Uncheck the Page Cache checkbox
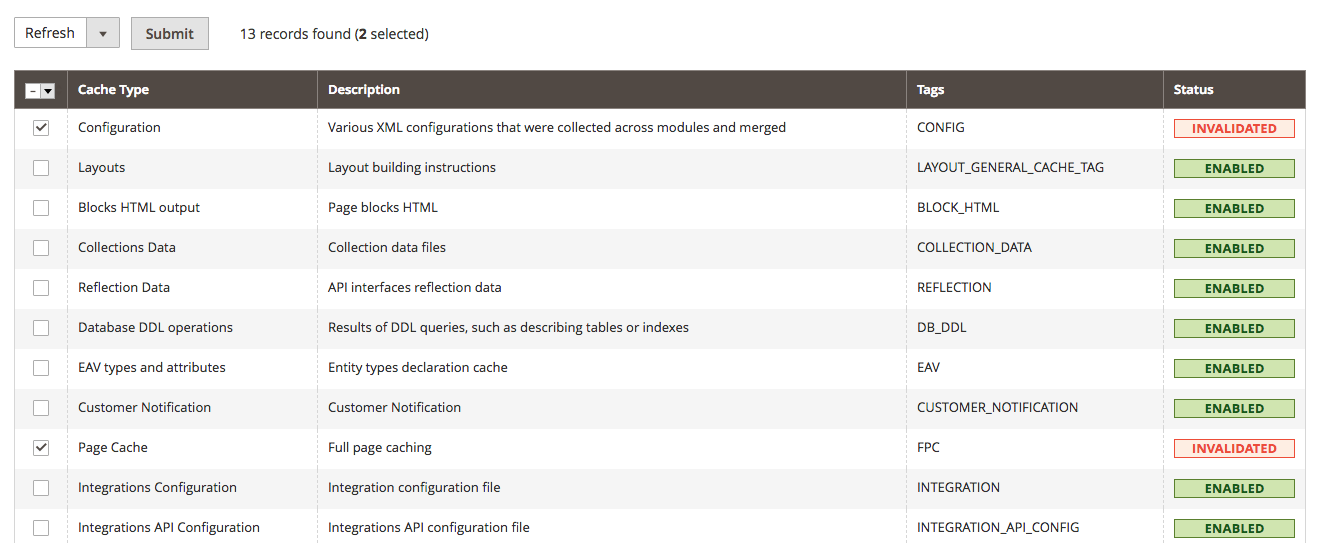Screen dimensions: 1330x543 (x=41, y=448)
